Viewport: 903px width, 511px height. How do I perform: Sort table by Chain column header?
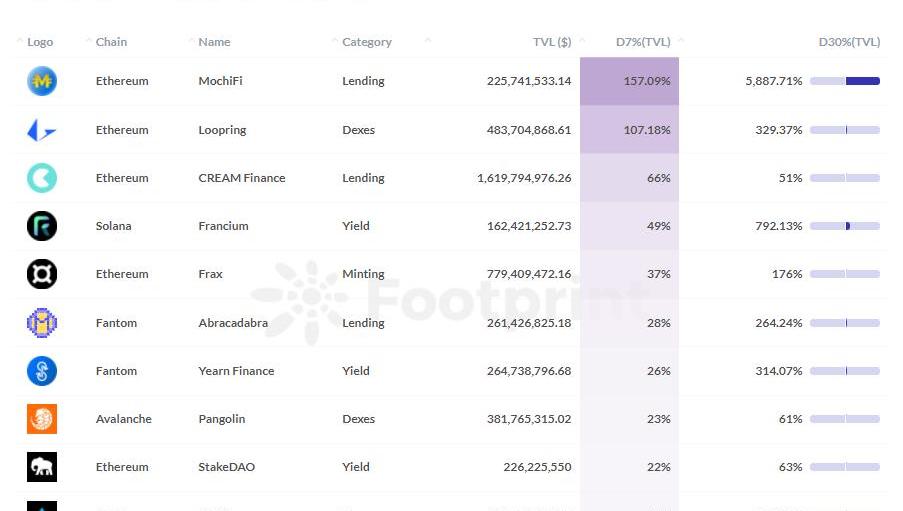[x=111, y=42]
